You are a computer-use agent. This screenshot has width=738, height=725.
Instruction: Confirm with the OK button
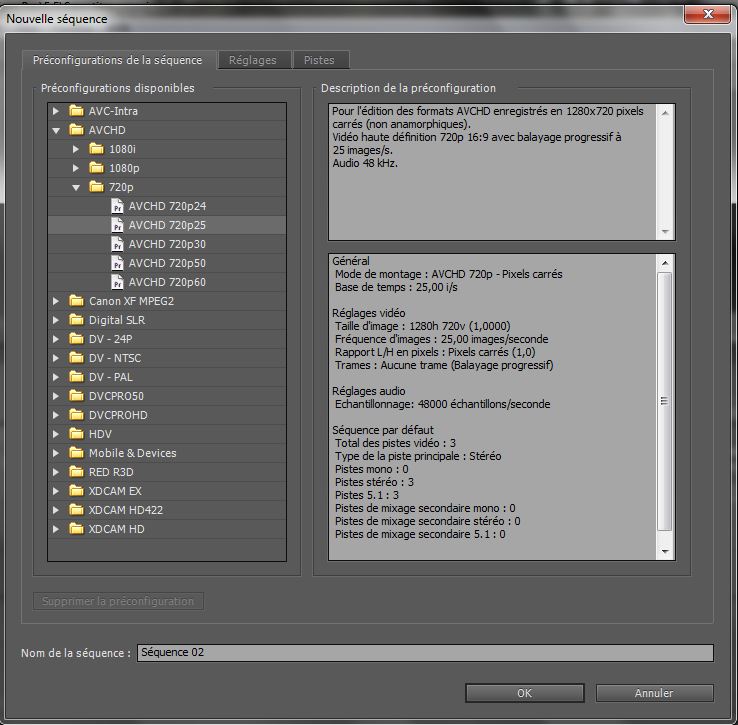click(524, 693)
